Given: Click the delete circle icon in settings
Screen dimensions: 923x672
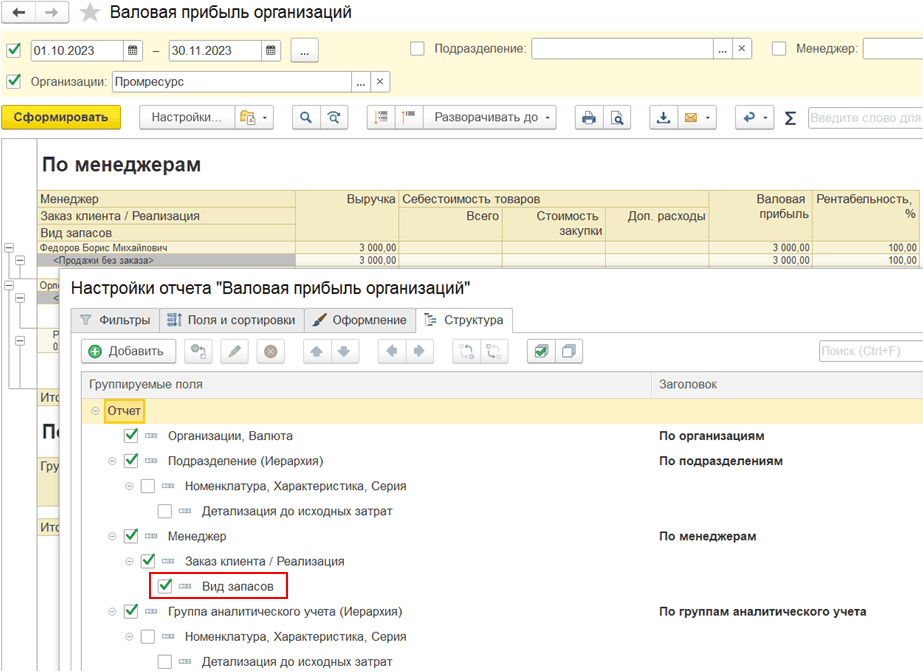Looking at the screenshot, I should (x=270, y=351).
